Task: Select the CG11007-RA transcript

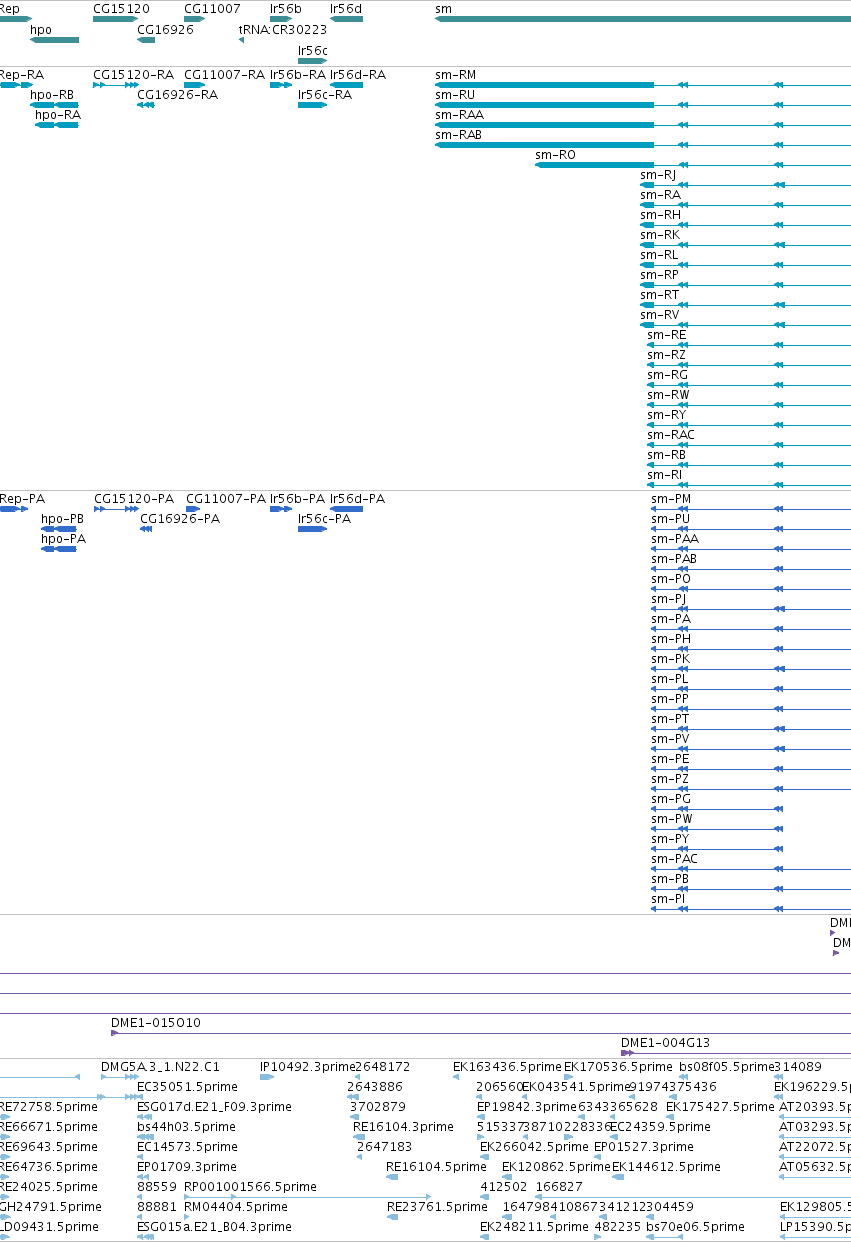Action: coord(194,85)
